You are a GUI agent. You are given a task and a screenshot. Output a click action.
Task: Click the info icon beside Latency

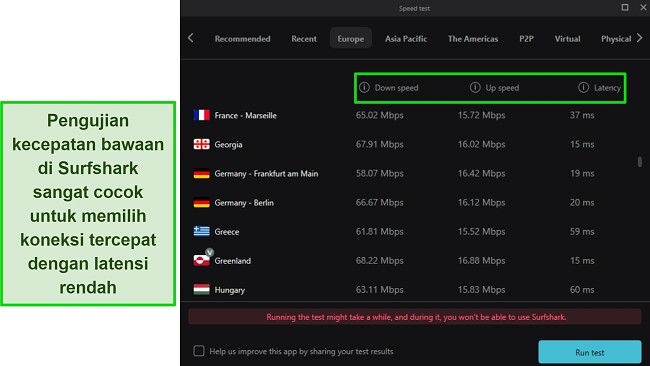pyautogui.click(x=583, y=87)
